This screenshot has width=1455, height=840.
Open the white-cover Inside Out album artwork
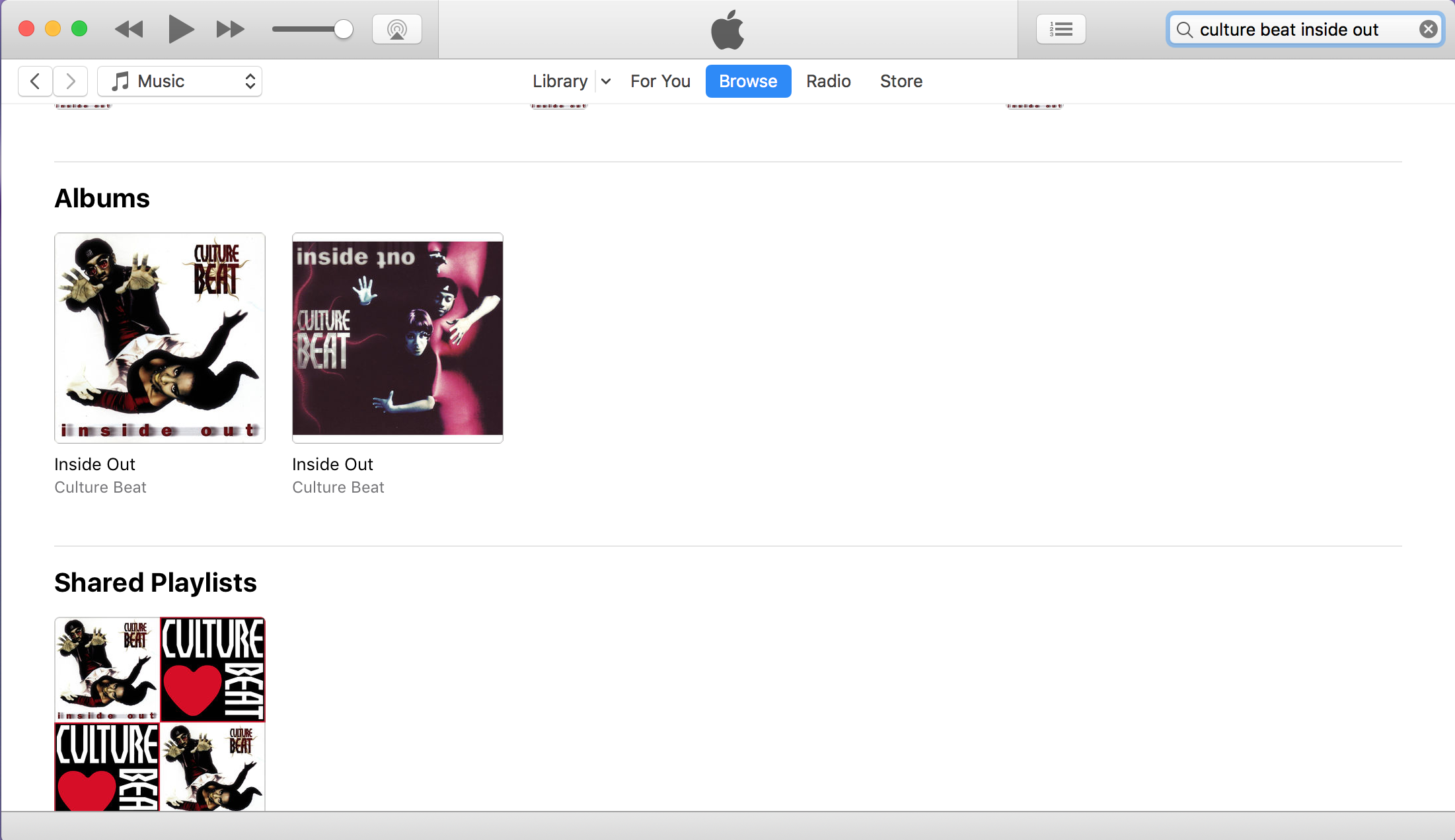point(160,337)
